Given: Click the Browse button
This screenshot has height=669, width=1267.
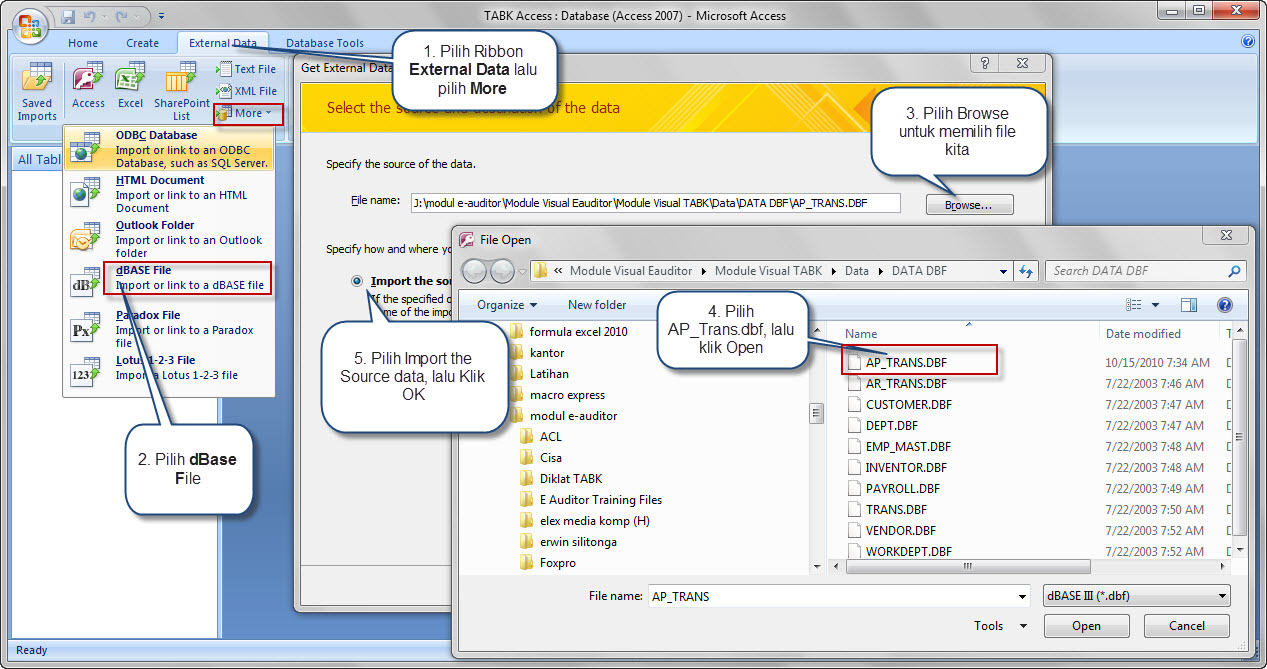Looking at the screenshot, I should (x=968, y=203).
